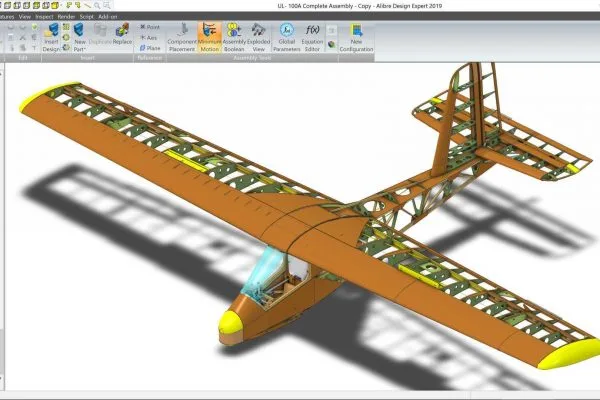Image resolution: width=600 pixels, height=400 pixels.
Task: Create a New Configuration
Action: click(x=356, y=37)
